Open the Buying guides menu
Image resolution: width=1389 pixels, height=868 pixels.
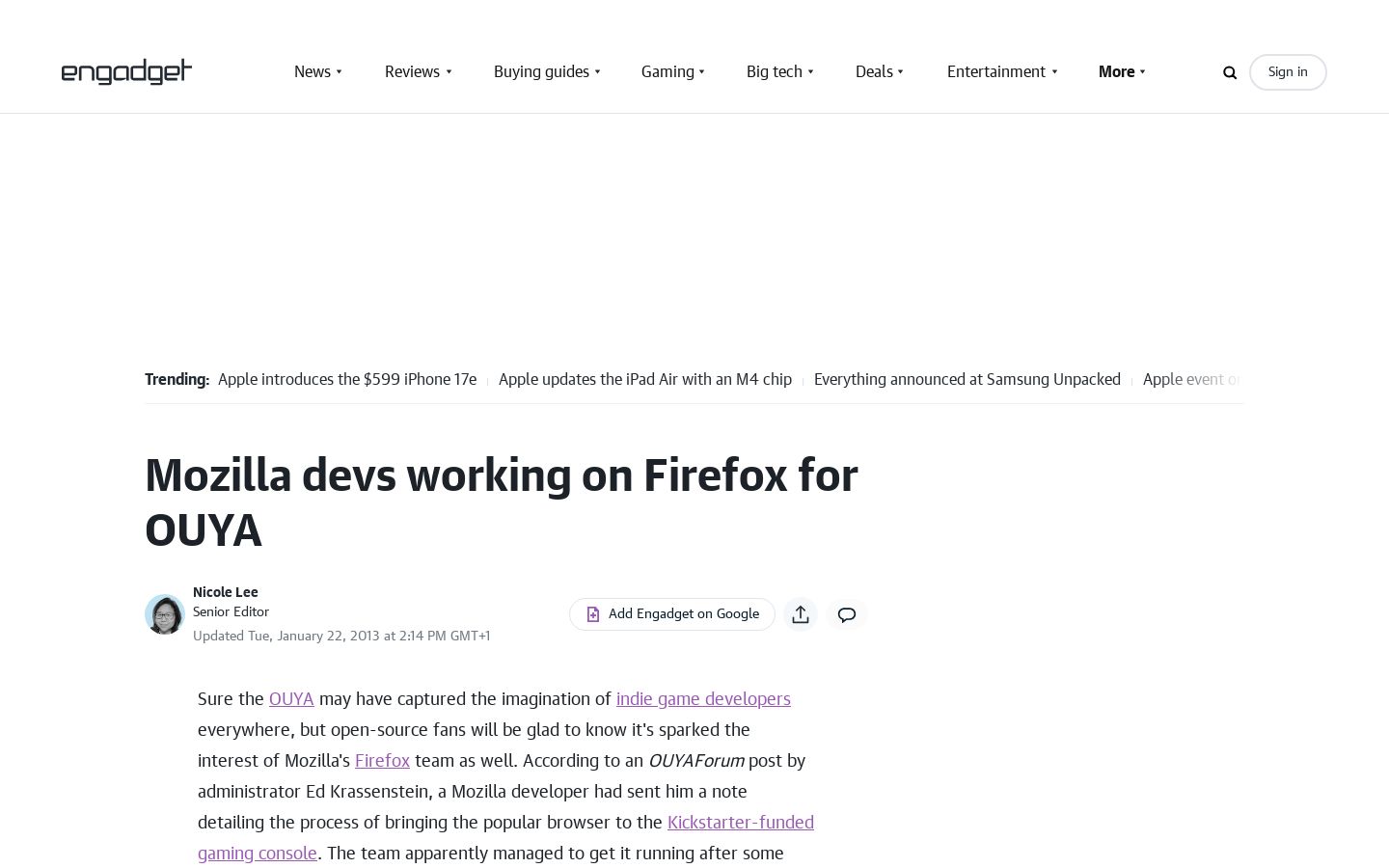[541, 71]
